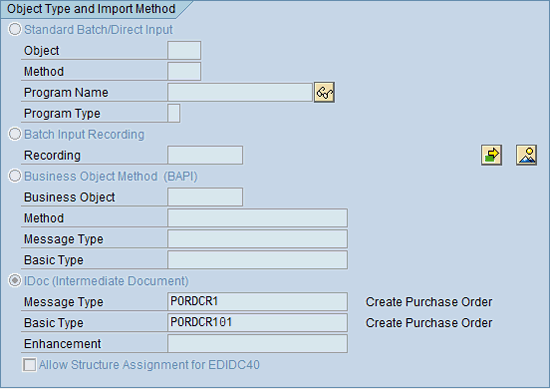Image resolution: width=550 pixels, height=389 pixels.
Task: Focus the Method field under Standard Batch Input
Action: 184,72
